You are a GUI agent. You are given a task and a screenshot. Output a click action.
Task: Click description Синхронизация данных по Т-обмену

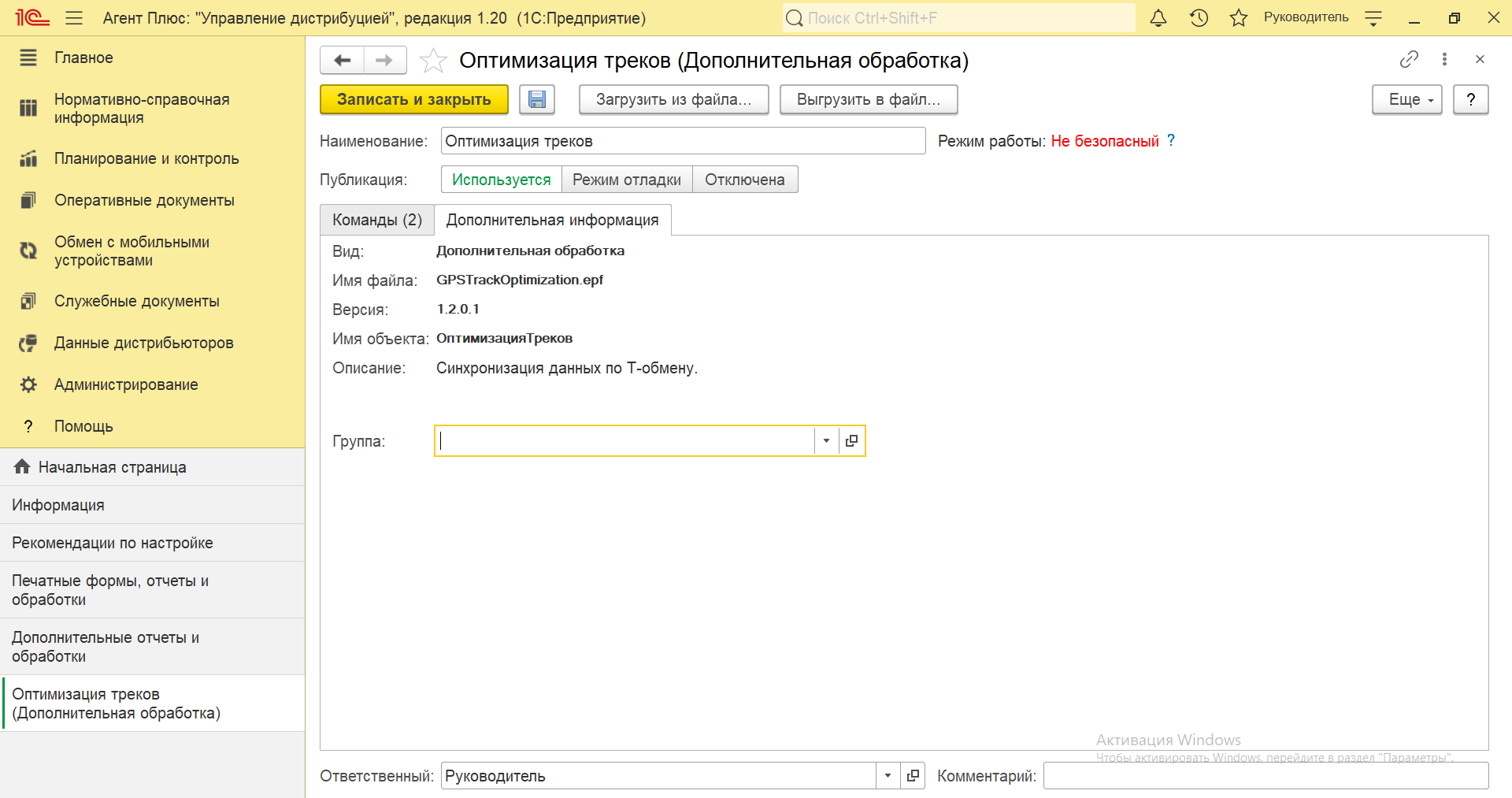click(567, 368)
